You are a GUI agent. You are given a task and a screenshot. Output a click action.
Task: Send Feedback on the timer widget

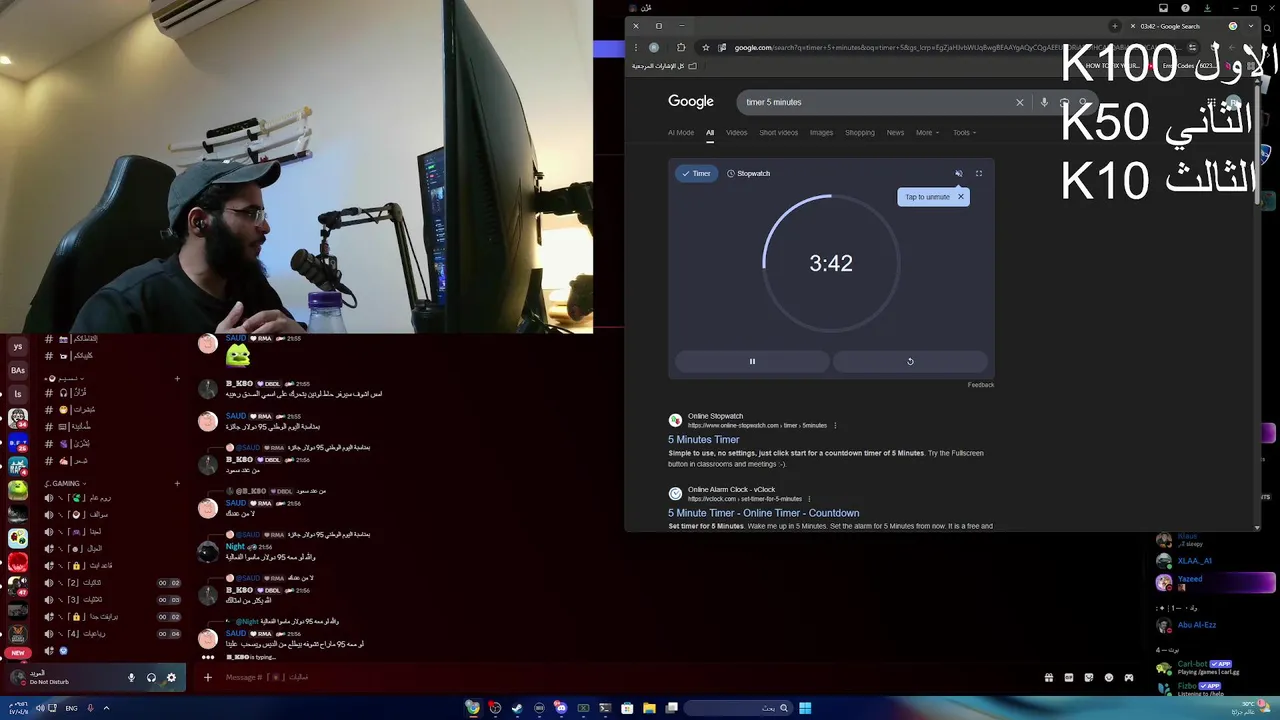pos(981,385)
